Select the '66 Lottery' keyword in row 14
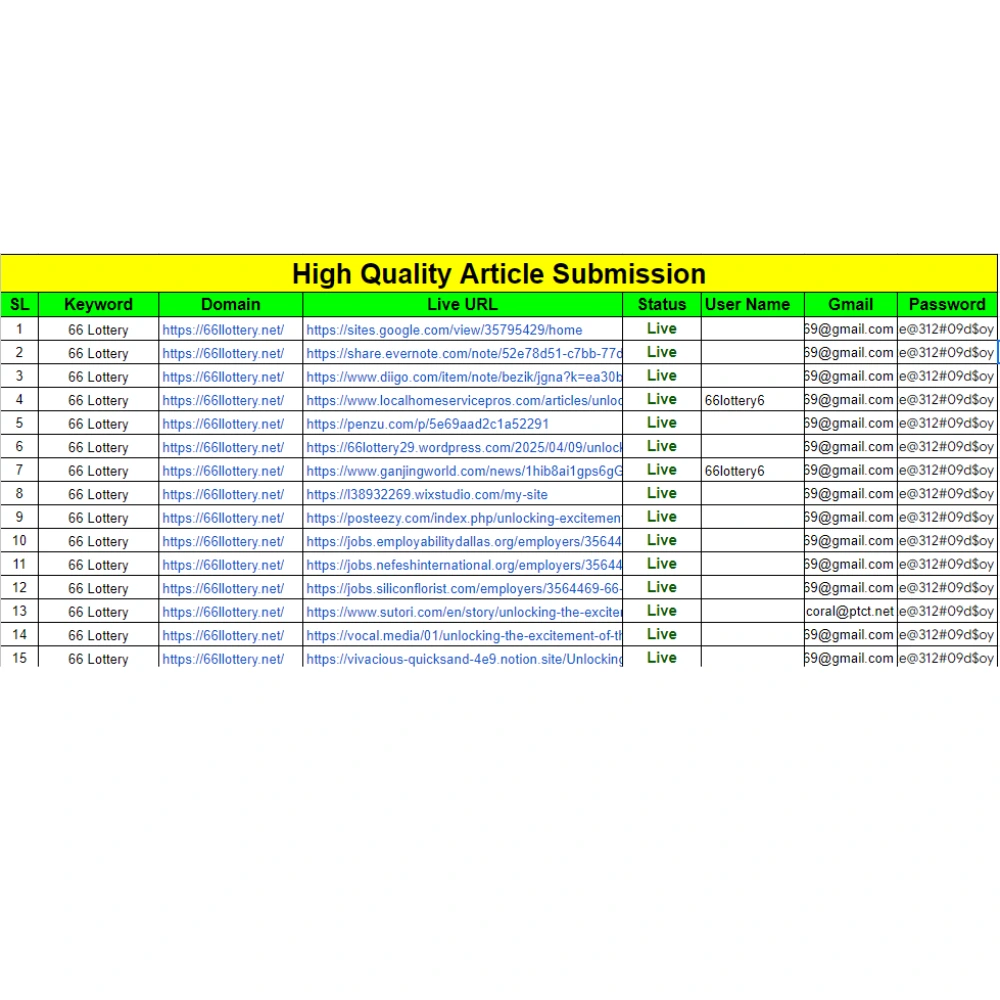Screen dimensions: 1000x1000 tap(98, 636)
